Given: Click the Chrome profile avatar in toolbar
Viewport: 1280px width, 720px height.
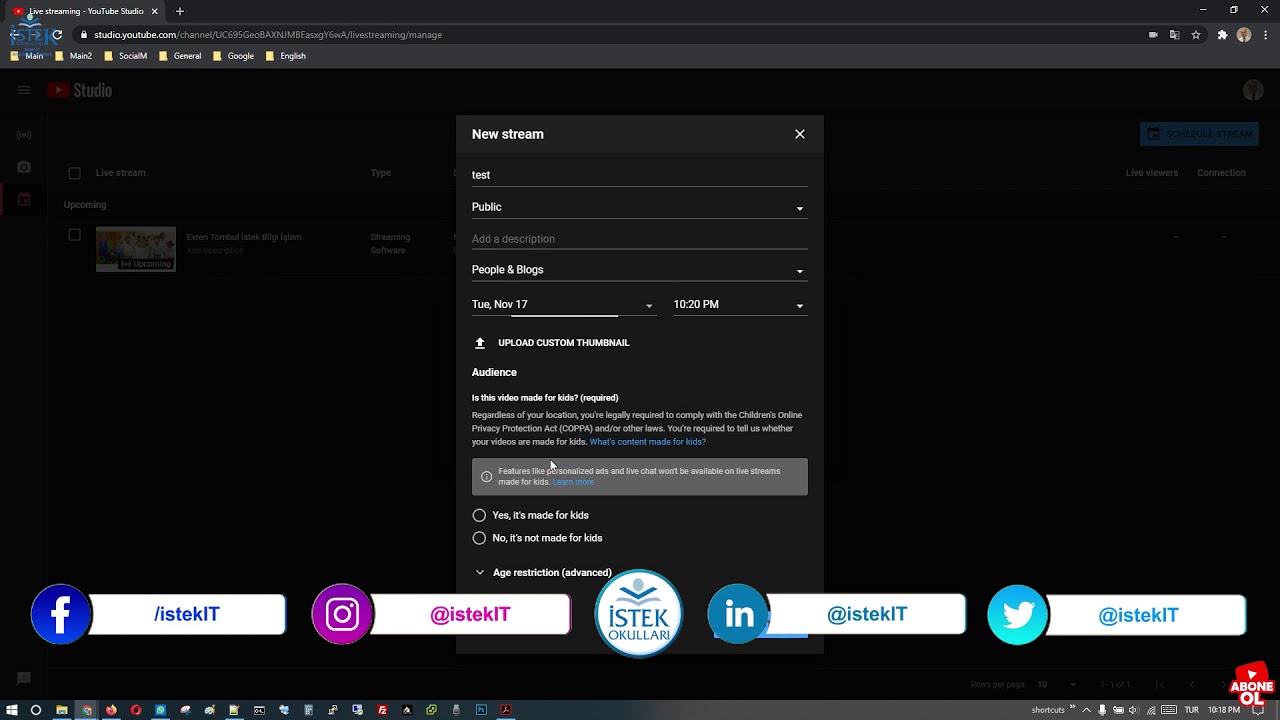Looking at the screenshot, I should [1244, 35].
